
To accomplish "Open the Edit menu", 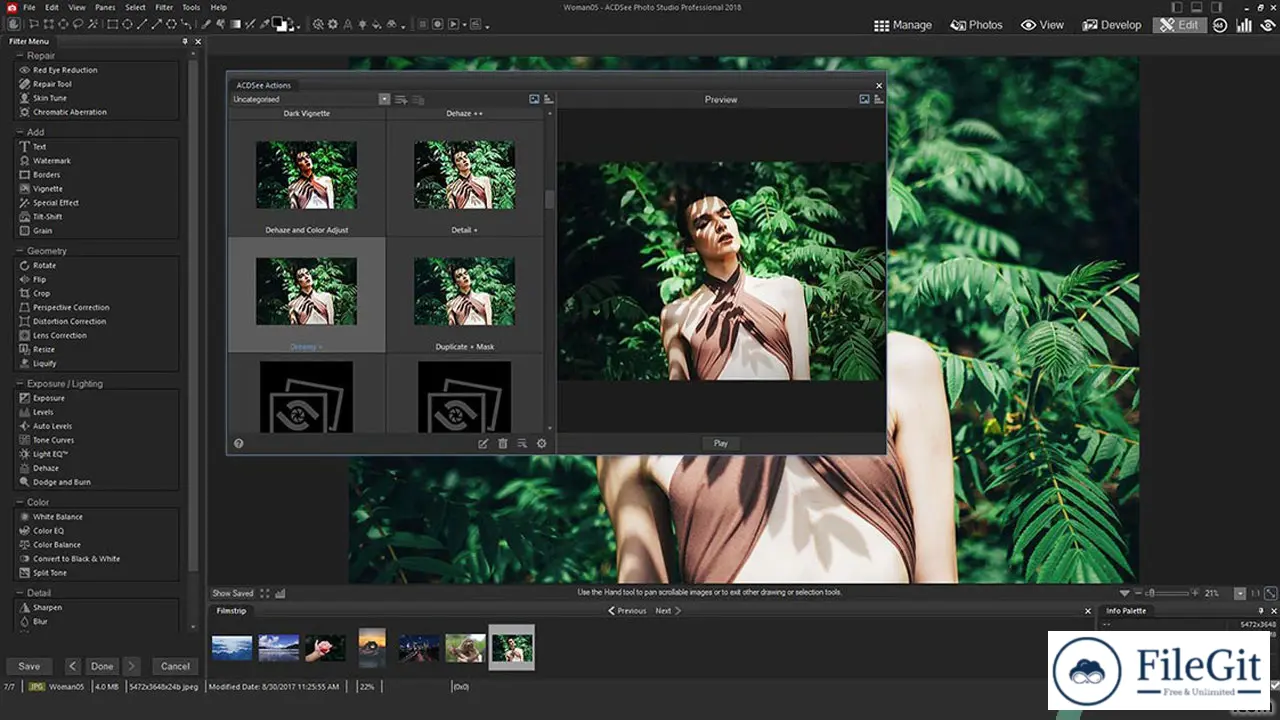I will coord(51,7).
